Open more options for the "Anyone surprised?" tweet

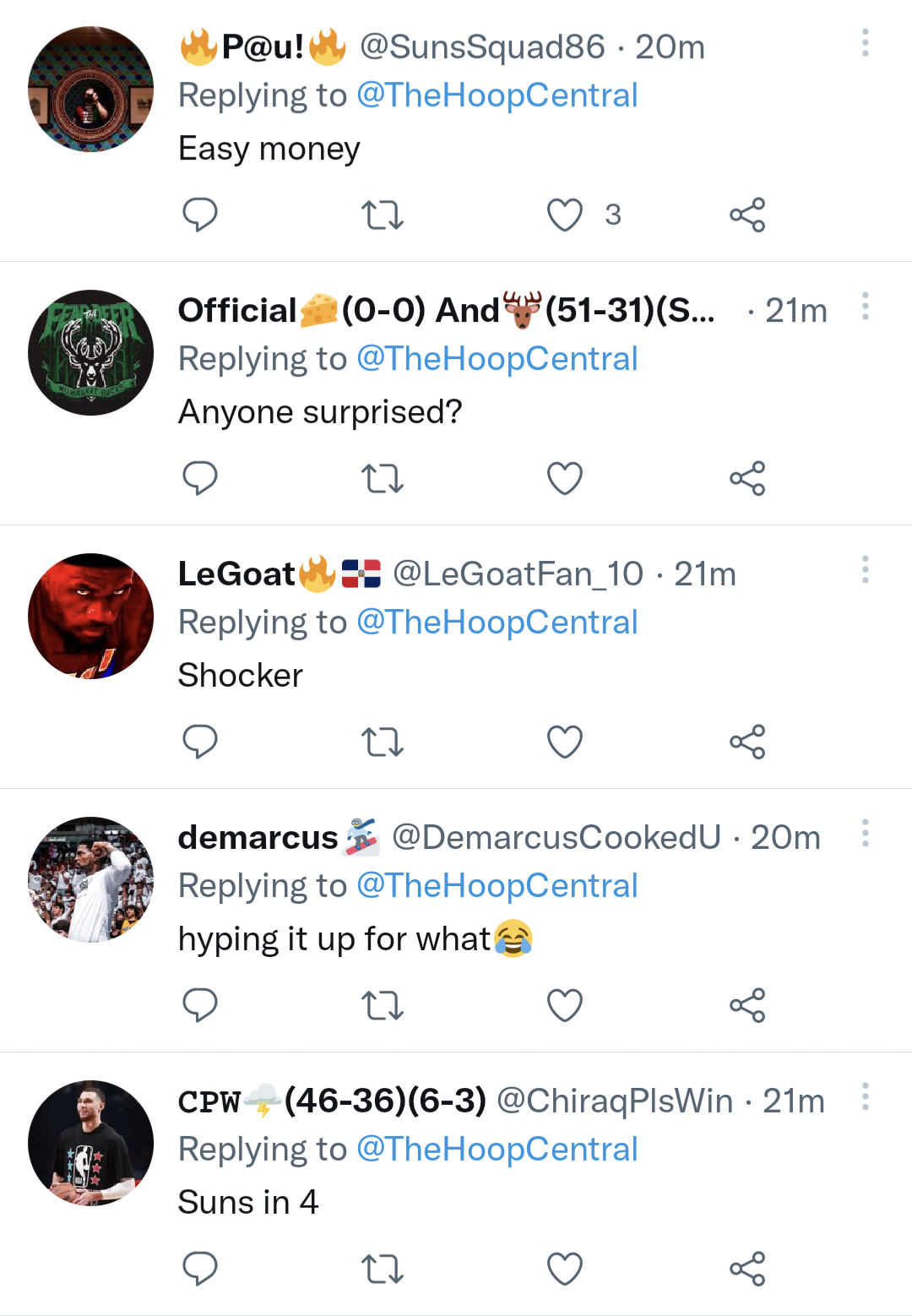tap(865, 306)
